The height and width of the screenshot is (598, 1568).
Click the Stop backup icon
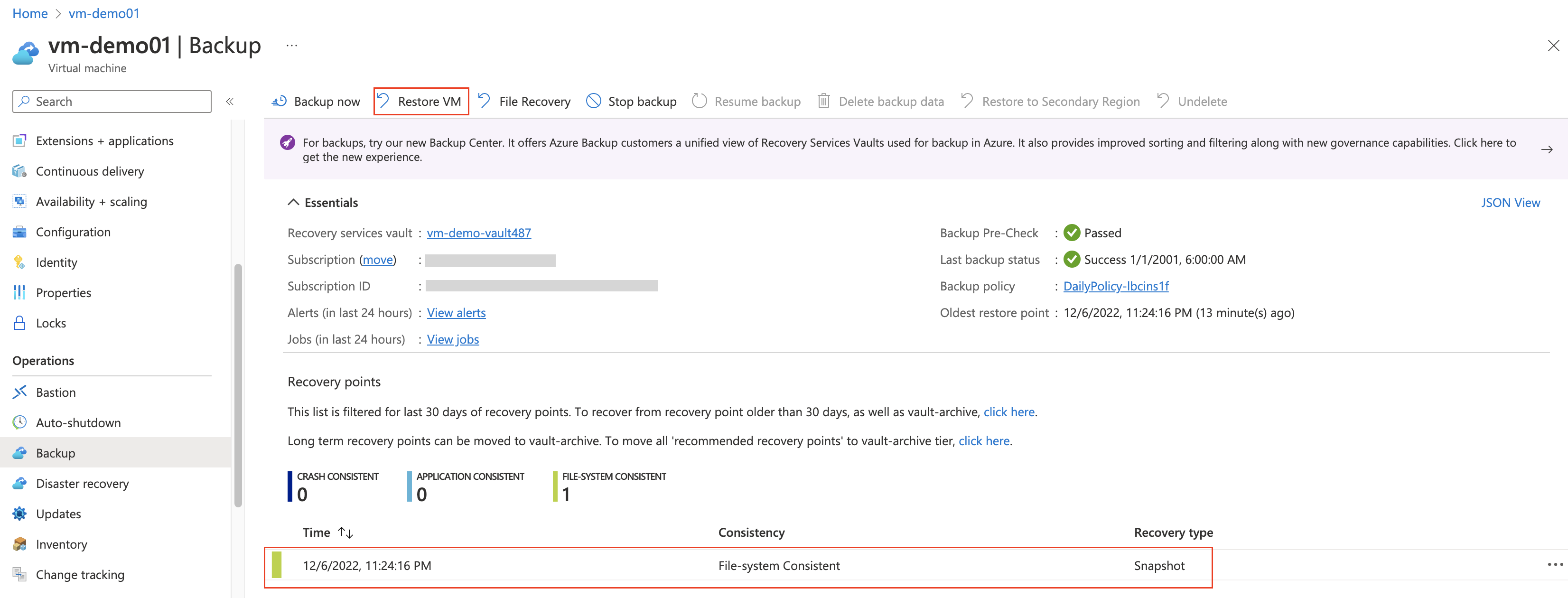(x=594, y=101)
